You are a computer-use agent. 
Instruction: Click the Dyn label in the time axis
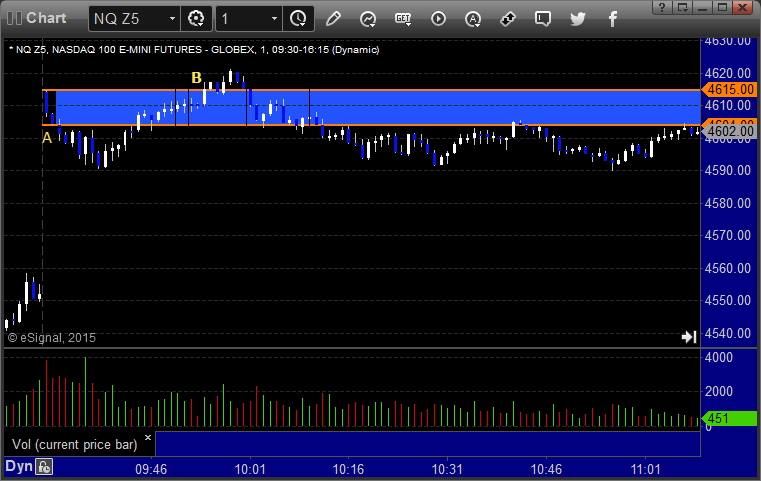point(19,467)
